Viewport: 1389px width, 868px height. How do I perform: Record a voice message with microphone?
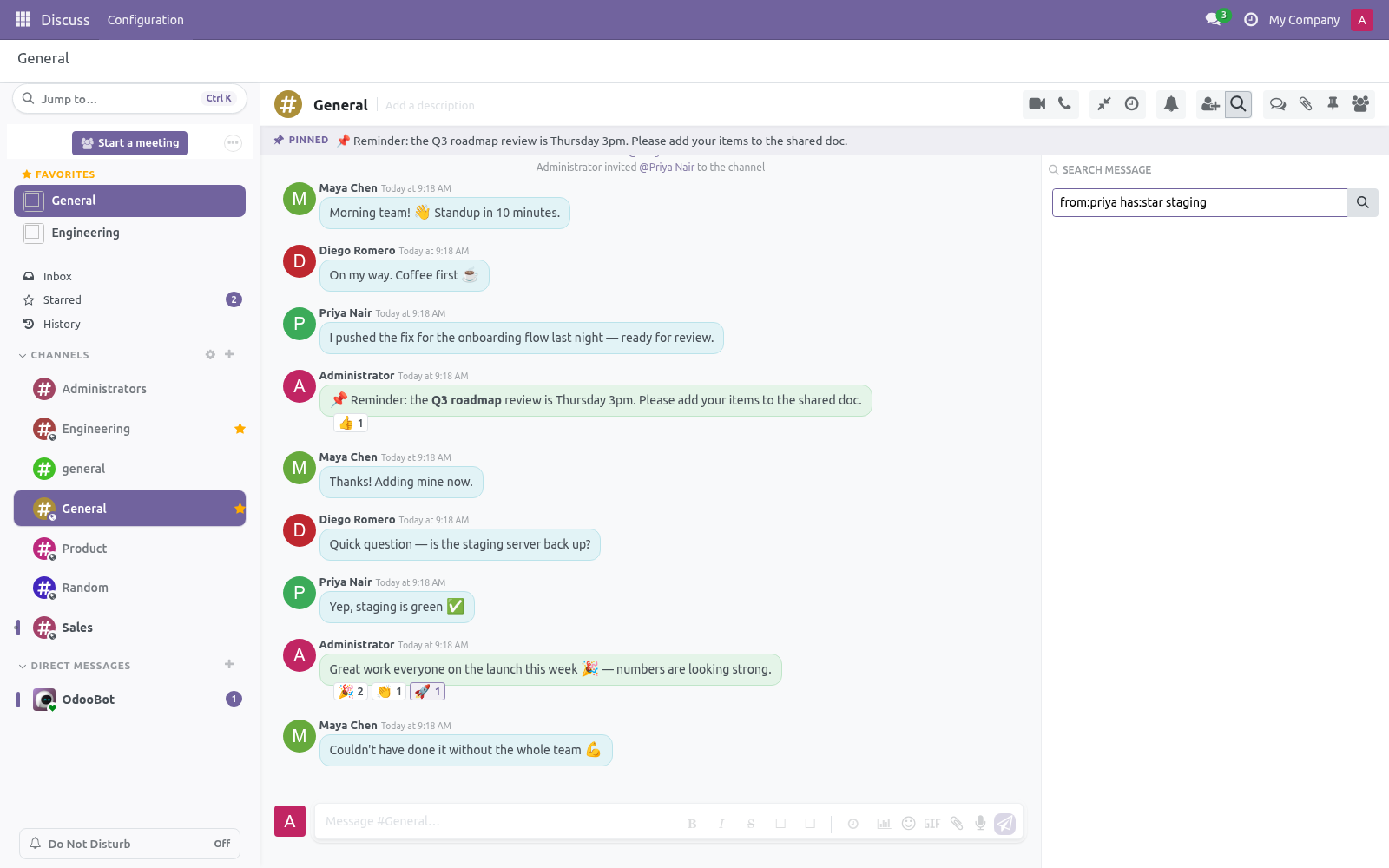[980, 824]
